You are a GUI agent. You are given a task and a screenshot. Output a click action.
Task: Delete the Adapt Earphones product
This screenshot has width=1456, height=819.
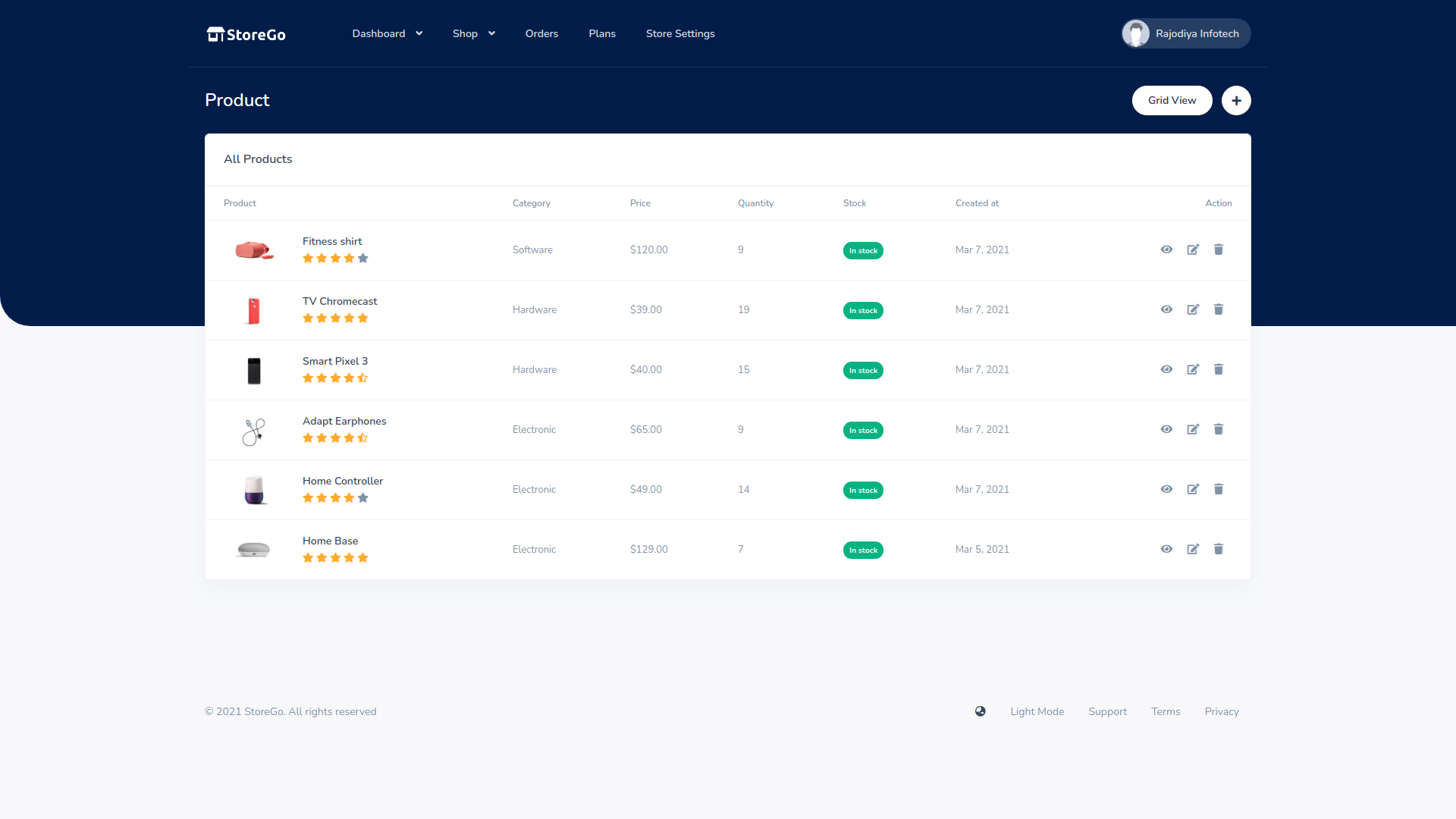click(1219, 429)
